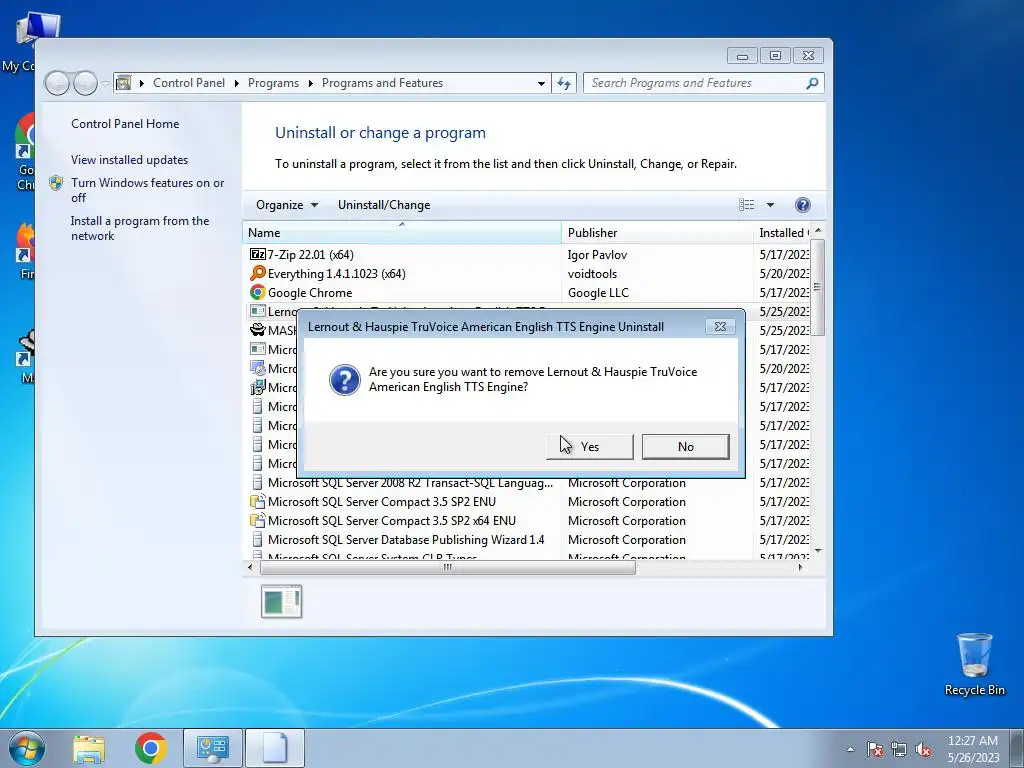Click the root location dropdown in address bar
This screenshot has width=1024, height=768.
[x=142, y=84]
